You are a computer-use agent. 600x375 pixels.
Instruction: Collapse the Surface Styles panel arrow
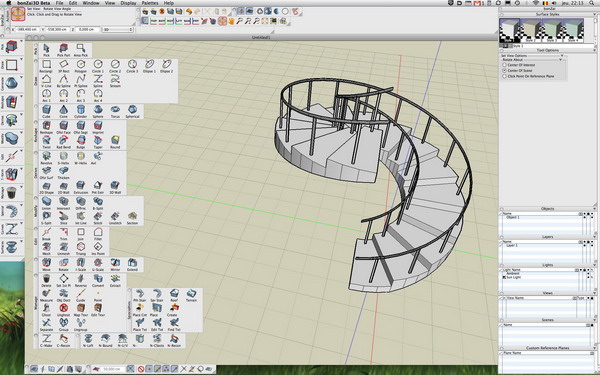pos(595,15)
